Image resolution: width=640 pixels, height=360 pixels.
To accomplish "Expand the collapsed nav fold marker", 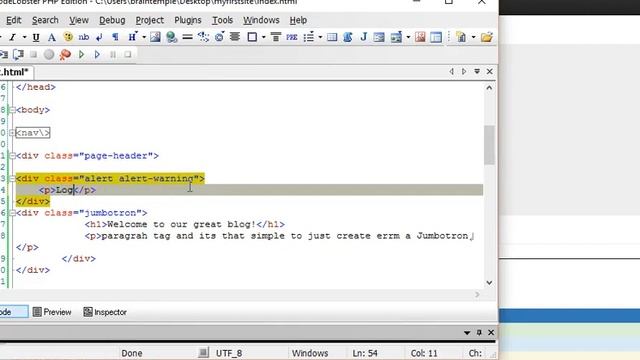I will click(12, 133).
